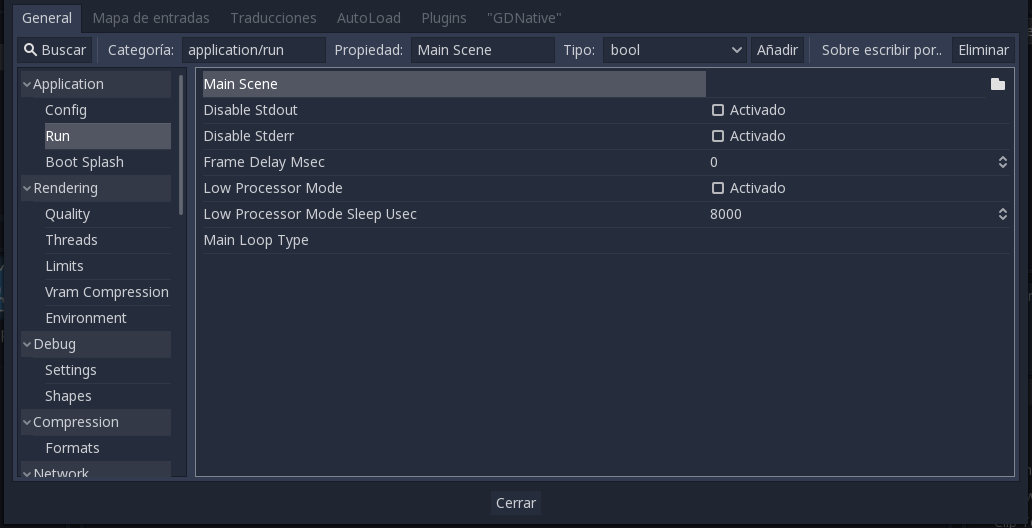
Task: Select Boot Splash in the tree
Action: [x=84, y=162]
